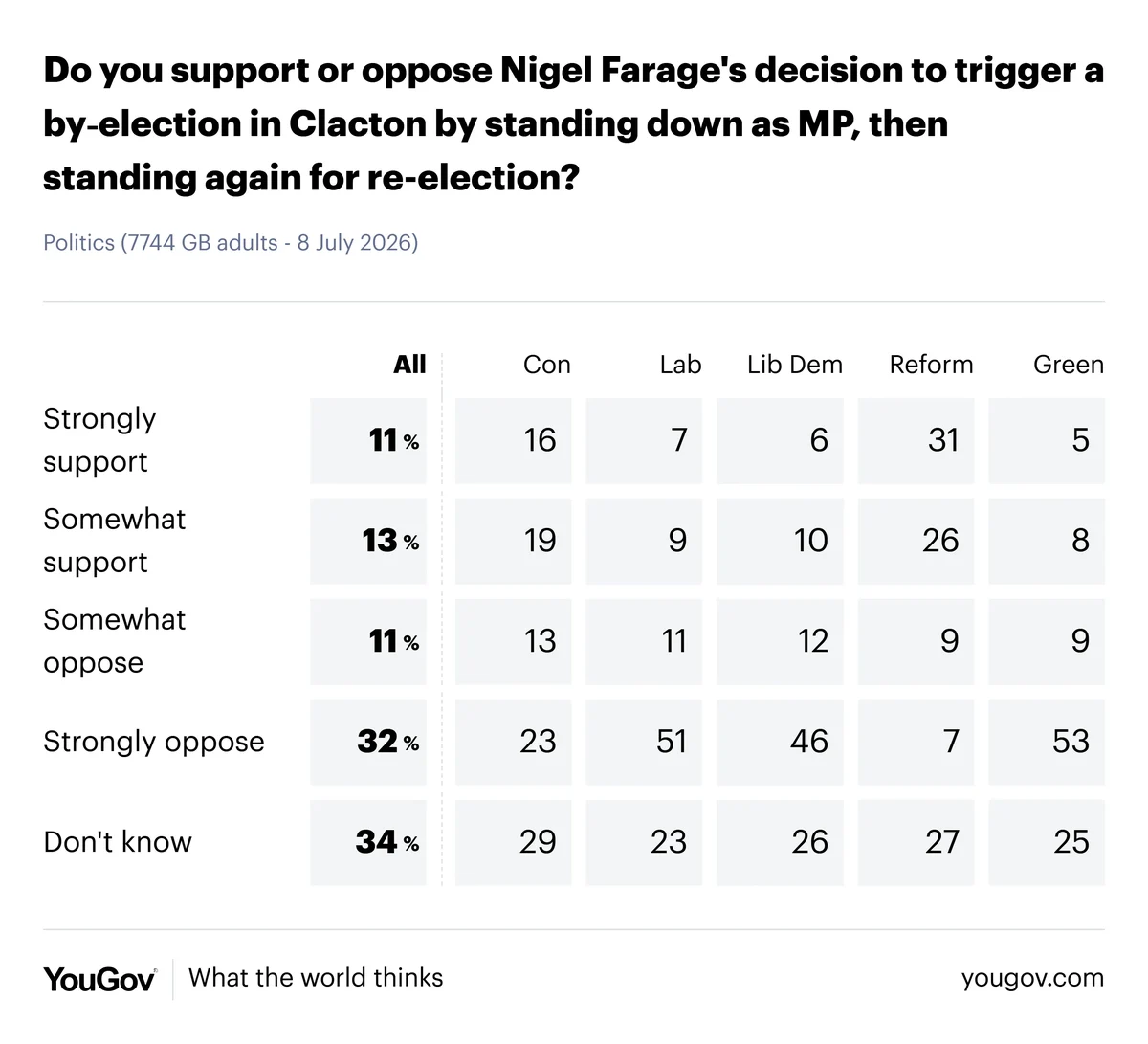Click the Somewhat oppose row label
This screenshot has width=1148, height=1044.
tap(115, 641)
